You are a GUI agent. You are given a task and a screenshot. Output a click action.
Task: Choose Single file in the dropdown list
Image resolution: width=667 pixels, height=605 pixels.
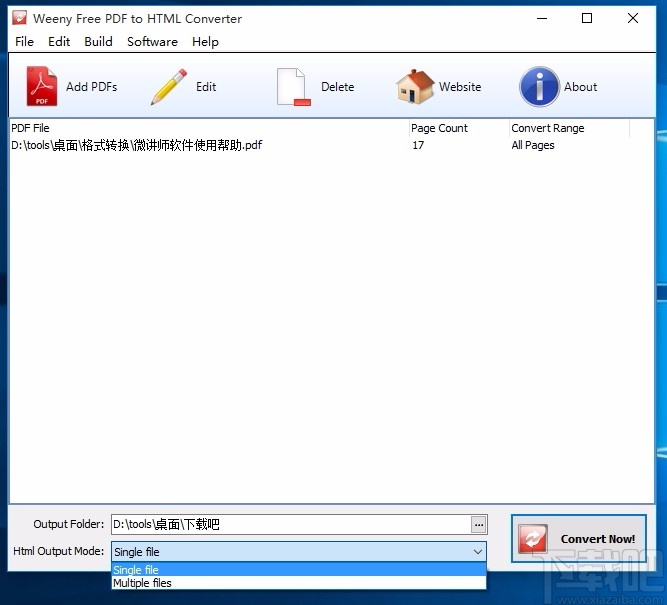tap(299, 570)
